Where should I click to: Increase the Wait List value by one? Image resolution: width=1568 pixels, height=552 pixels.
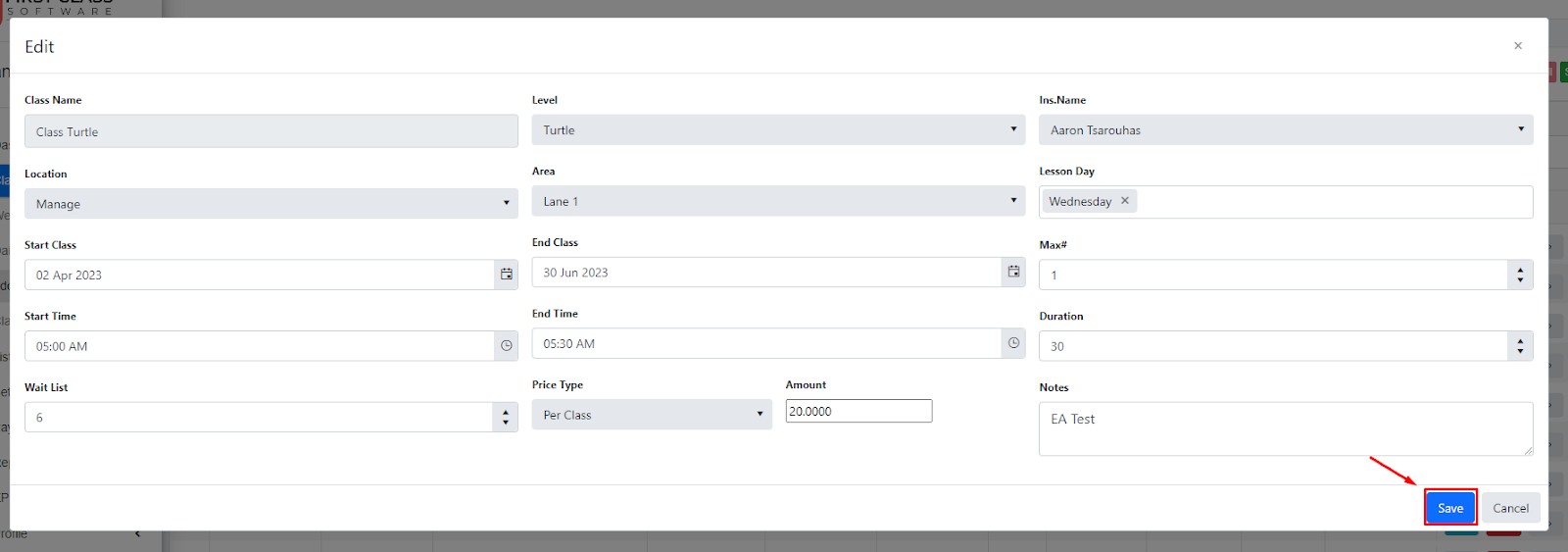(505, 412)
